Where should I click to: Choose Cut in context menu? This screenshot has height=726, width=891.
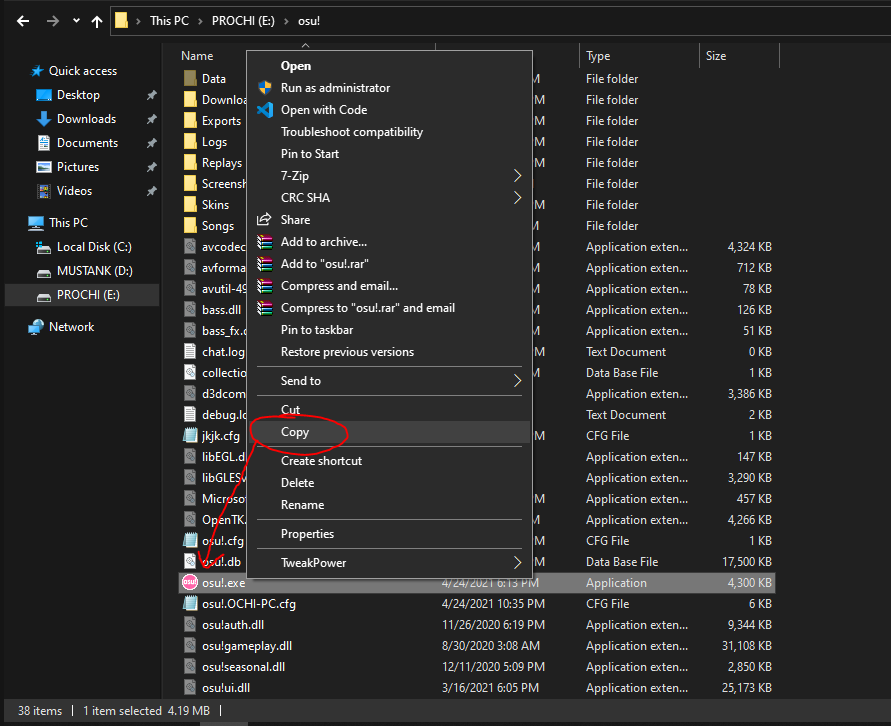[389, 410]
